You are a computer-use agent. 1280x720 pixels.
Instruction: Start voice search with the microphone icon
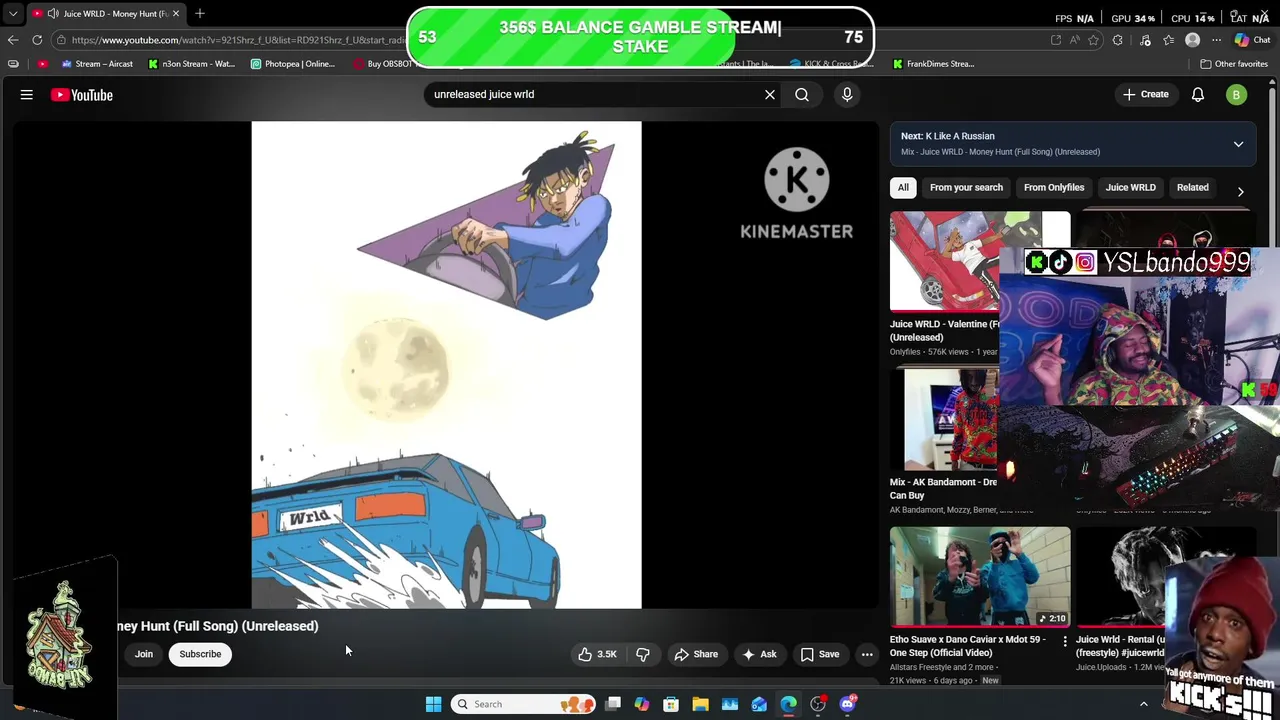tap(847, 95)
